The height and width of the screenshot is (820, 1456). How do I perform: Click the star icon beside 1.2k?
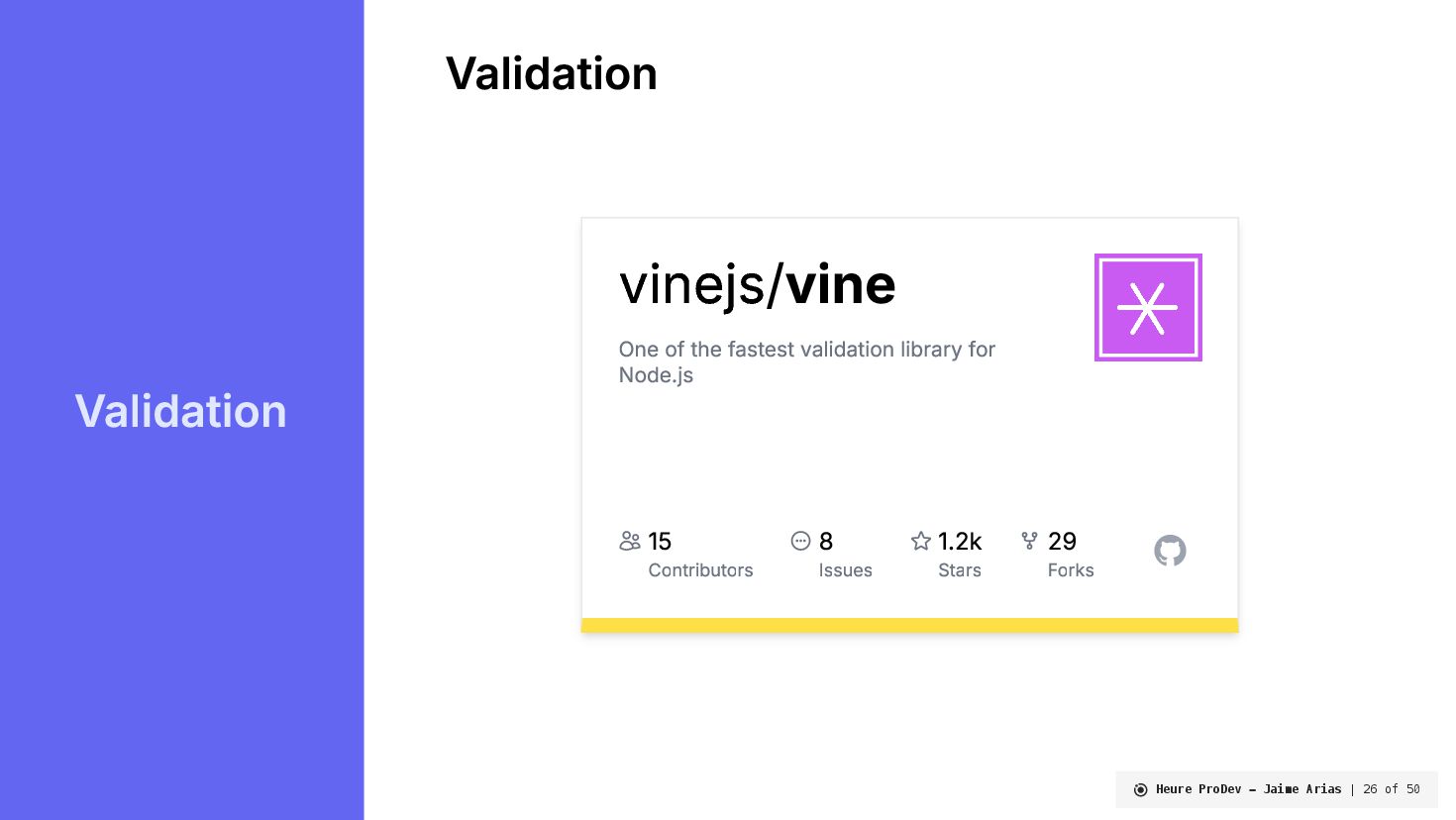tap(921, 541)
